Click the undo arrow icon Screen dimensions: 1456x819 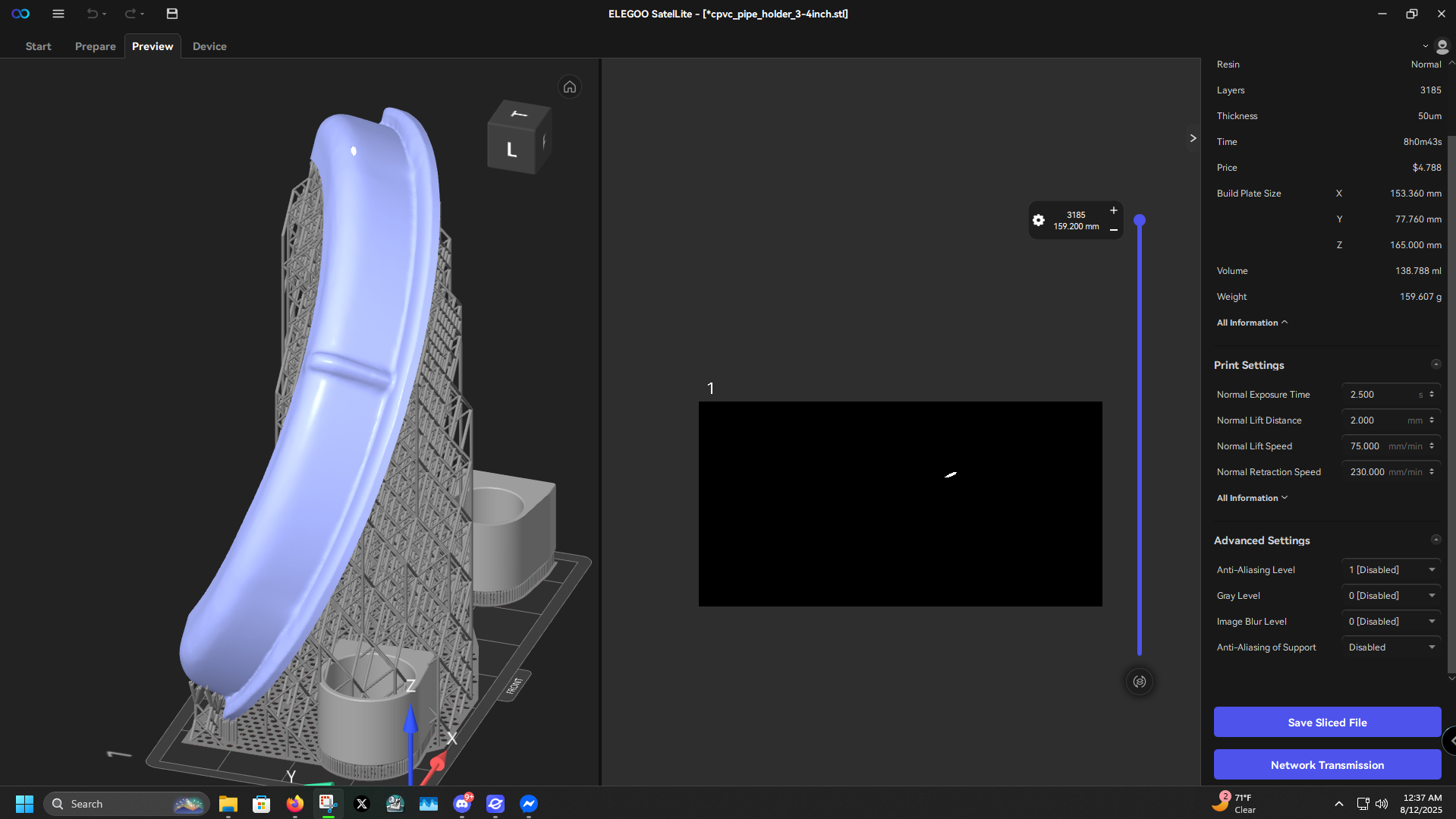92,14
